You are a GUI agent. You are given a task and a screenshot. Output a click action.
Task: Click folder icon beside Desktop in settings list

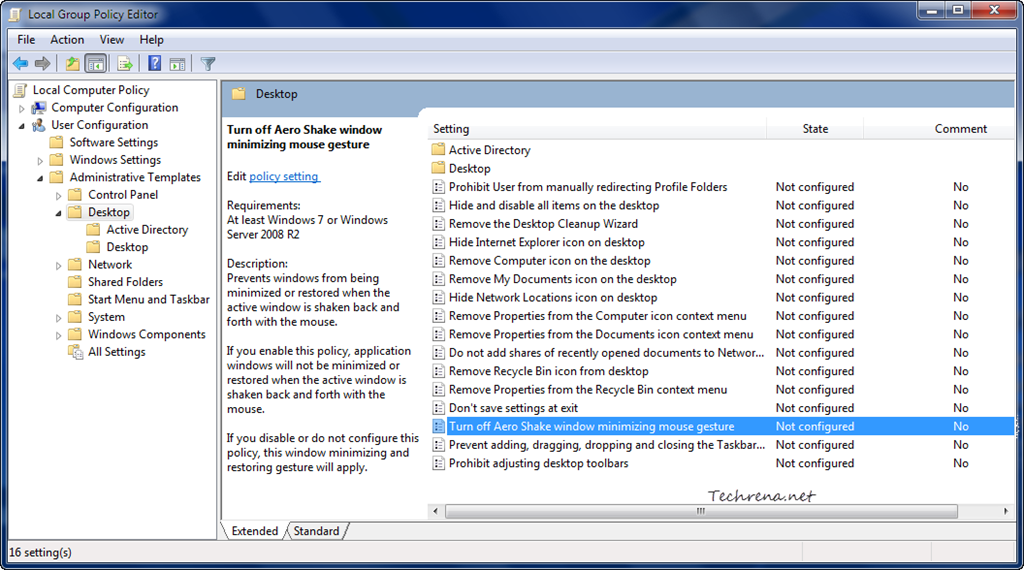point(438,168)
